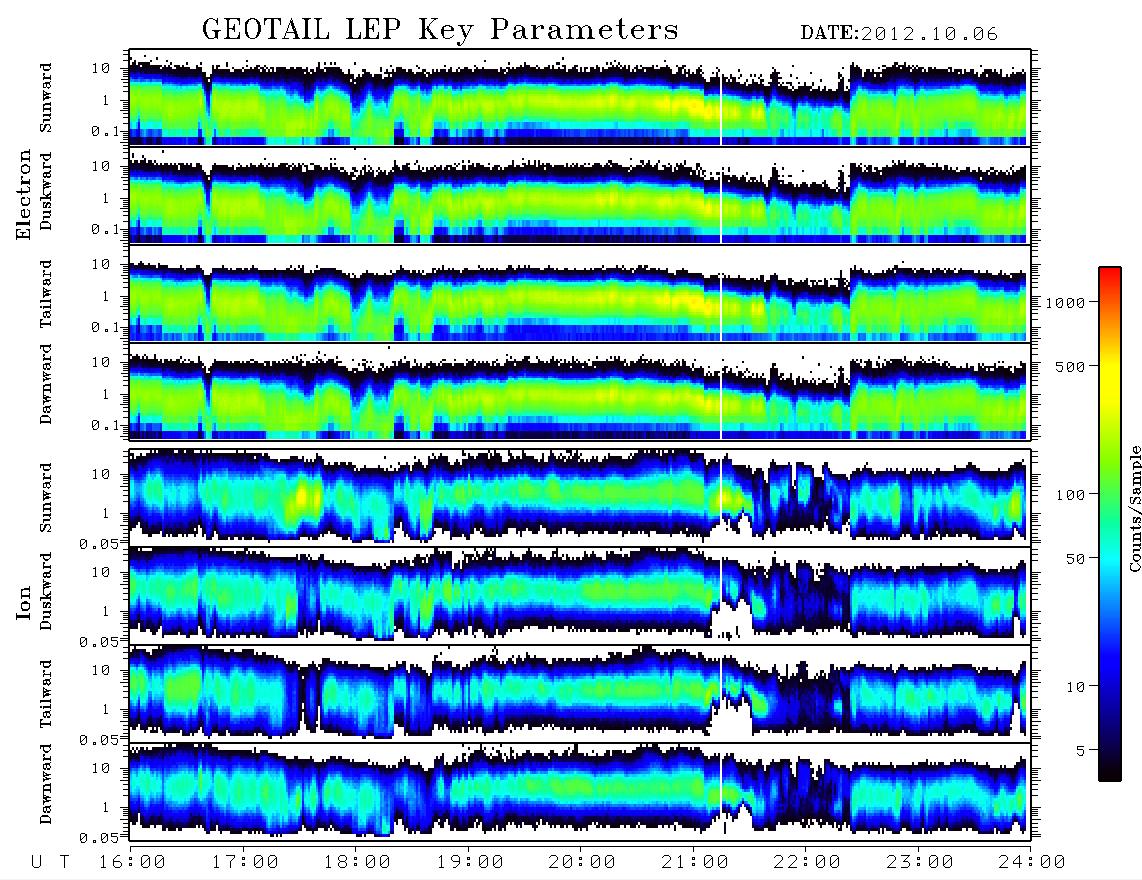Click the Ion Duskward spectrogram plot
The image size is (1142, 880).
pos(580,595)
